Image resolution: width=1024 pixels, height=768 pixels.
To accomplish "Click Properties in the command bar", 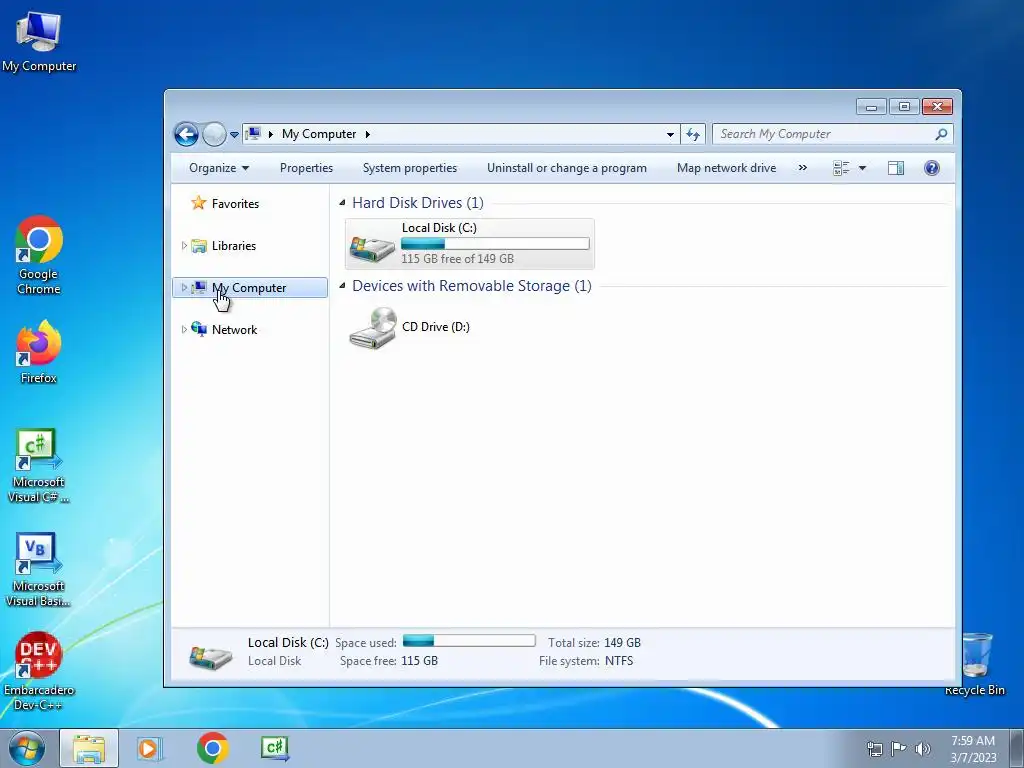I will coord(306,168).
